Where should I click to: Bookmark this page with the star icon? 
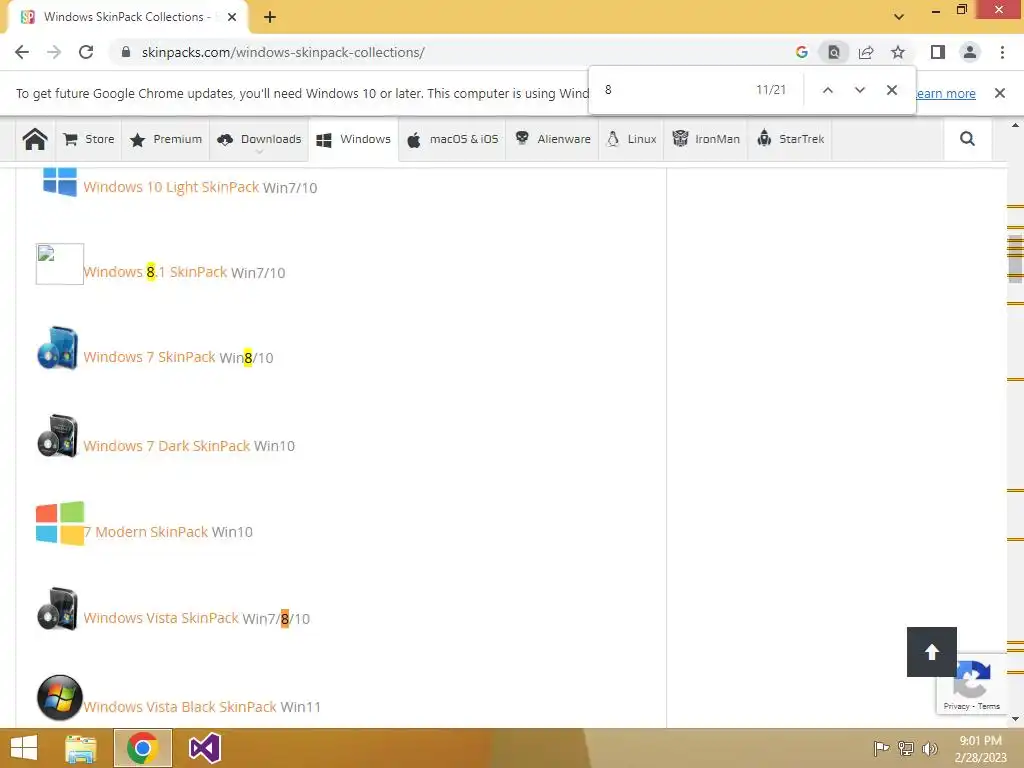click(898, 52)
